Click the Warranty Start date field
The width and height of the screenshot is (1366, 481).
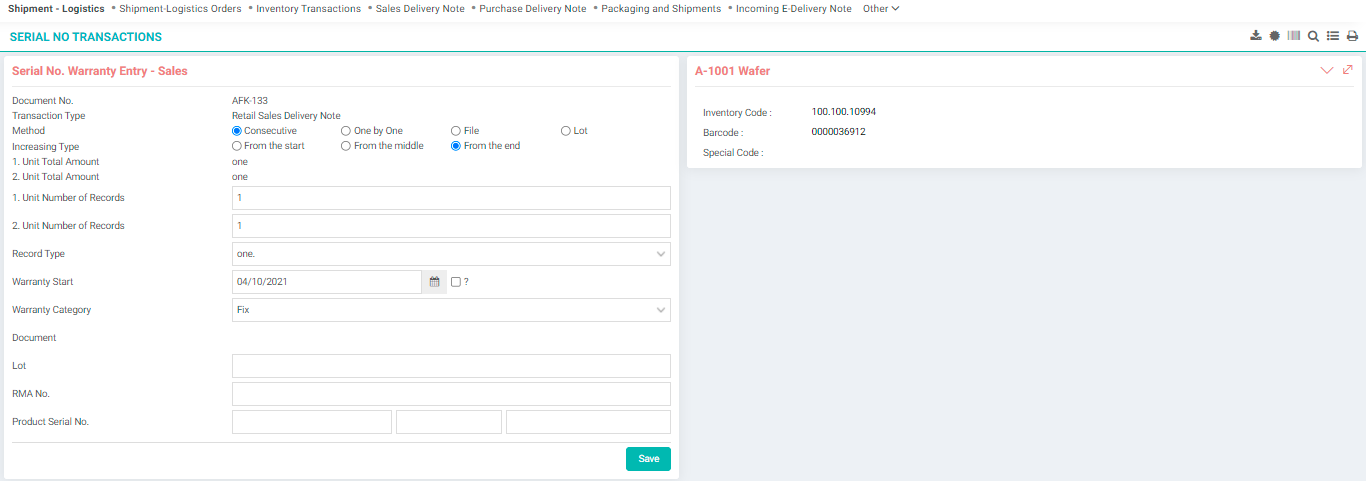tap(327, 282)
